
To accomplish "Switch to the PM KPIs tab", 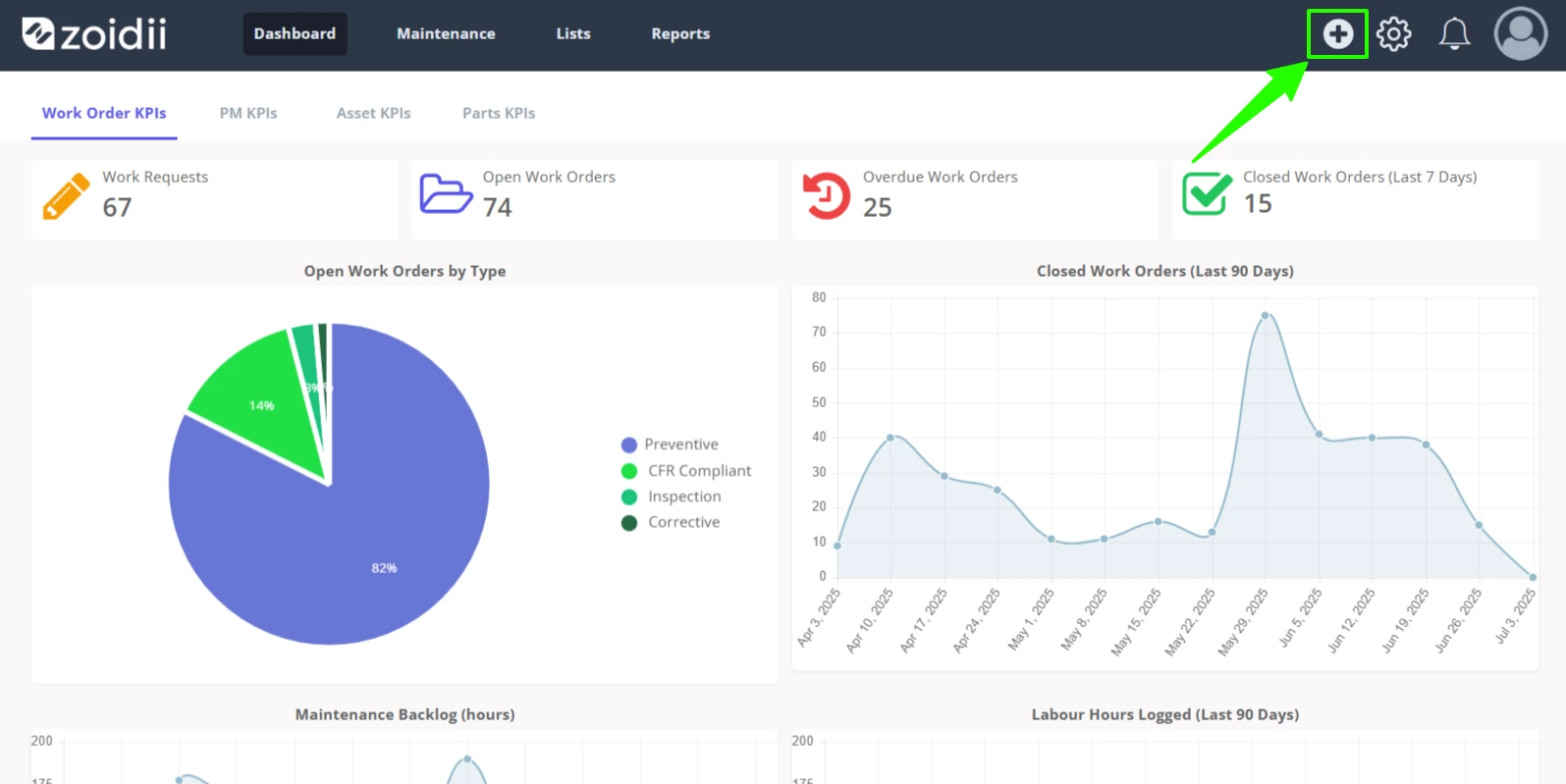I will click(x=248, y=113).
